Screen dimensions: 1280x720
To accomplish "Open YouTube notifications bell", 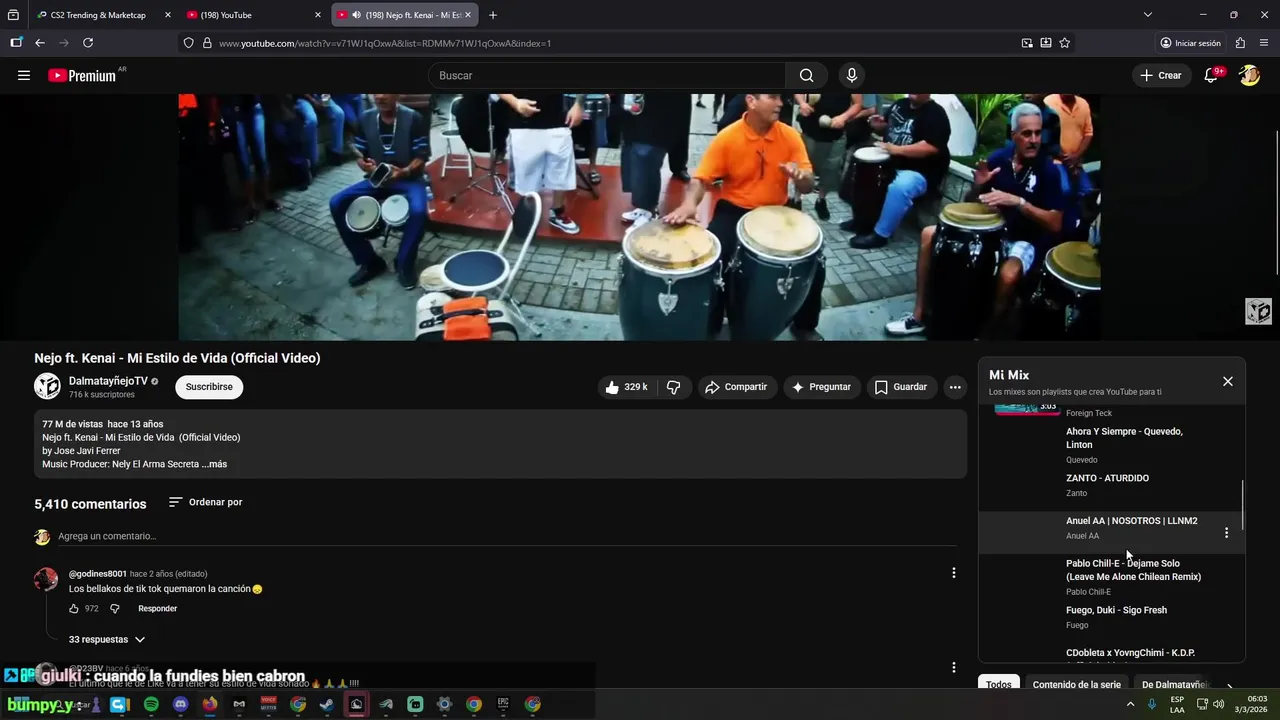I will pyautogui.click(x=1211, y=75).
